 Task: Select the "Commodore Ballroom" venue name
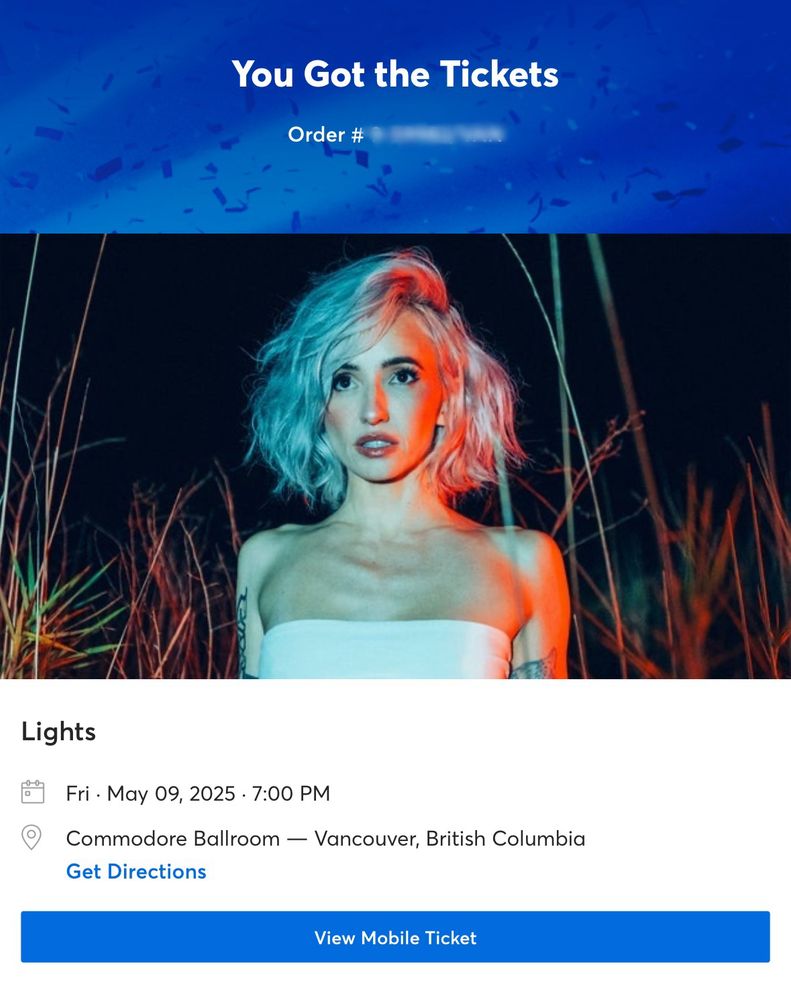coord(173,838)
